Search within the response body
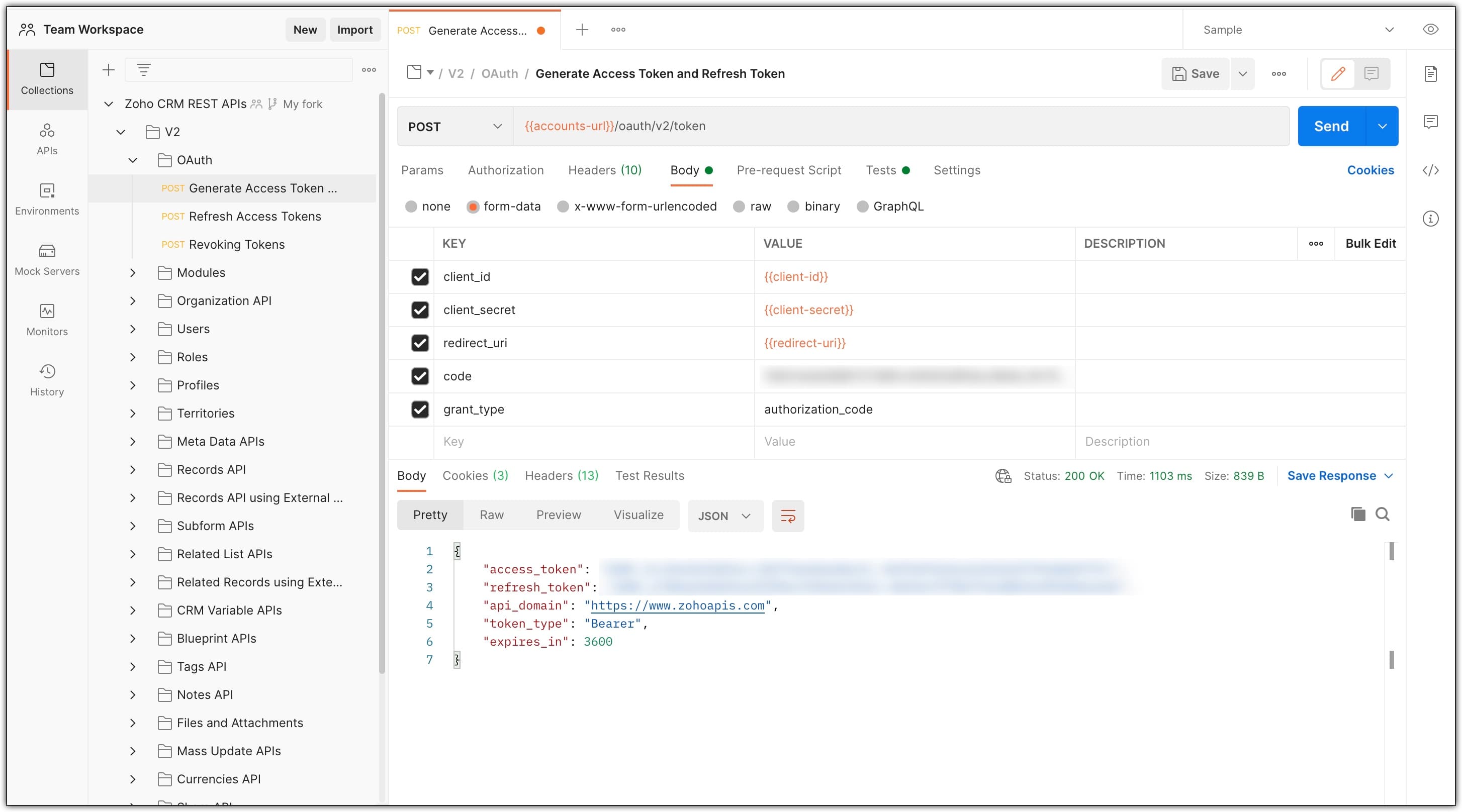 1383,515
